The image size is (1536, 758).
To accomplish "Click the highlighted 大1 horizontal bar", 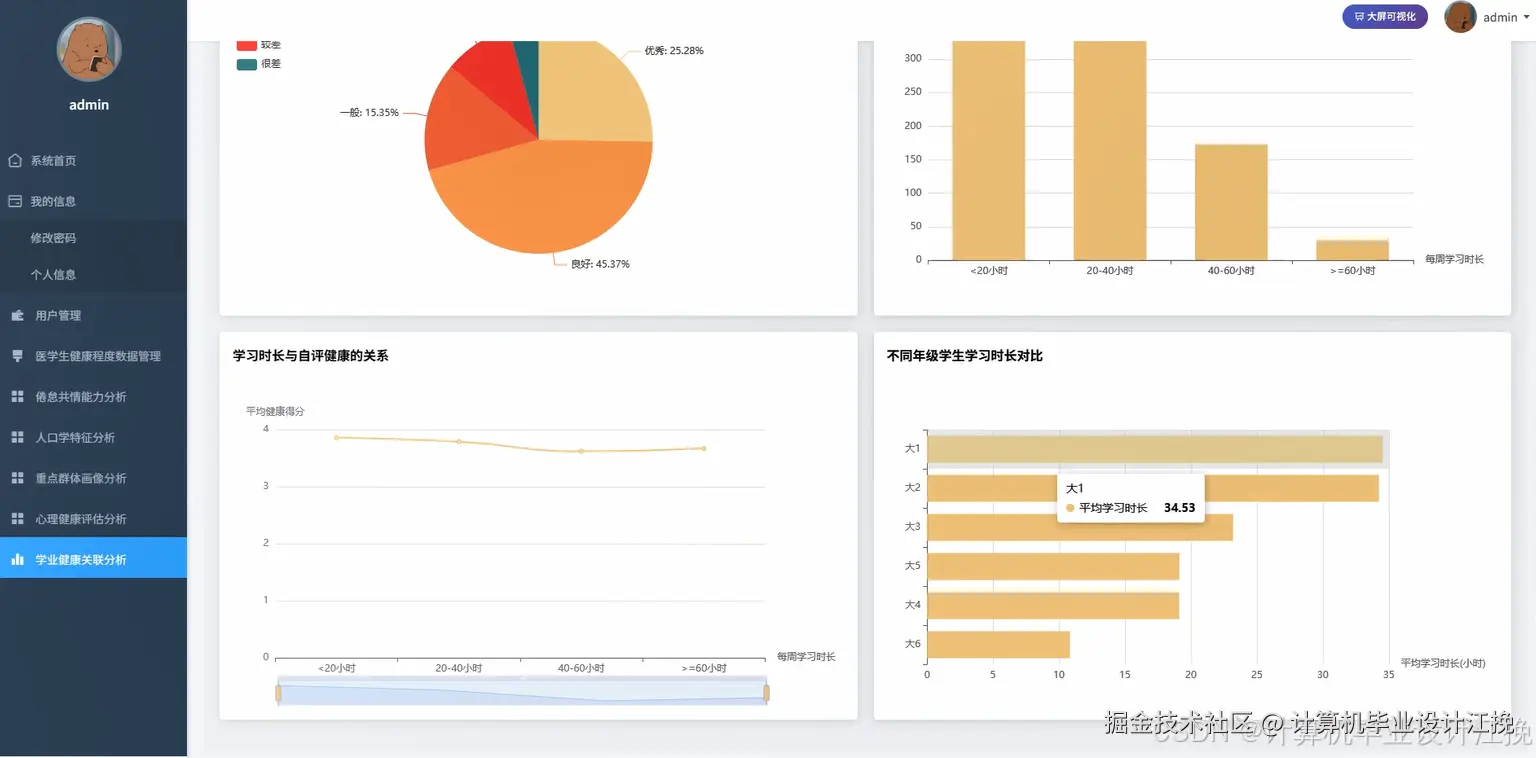I will (x=1155, y=449).
